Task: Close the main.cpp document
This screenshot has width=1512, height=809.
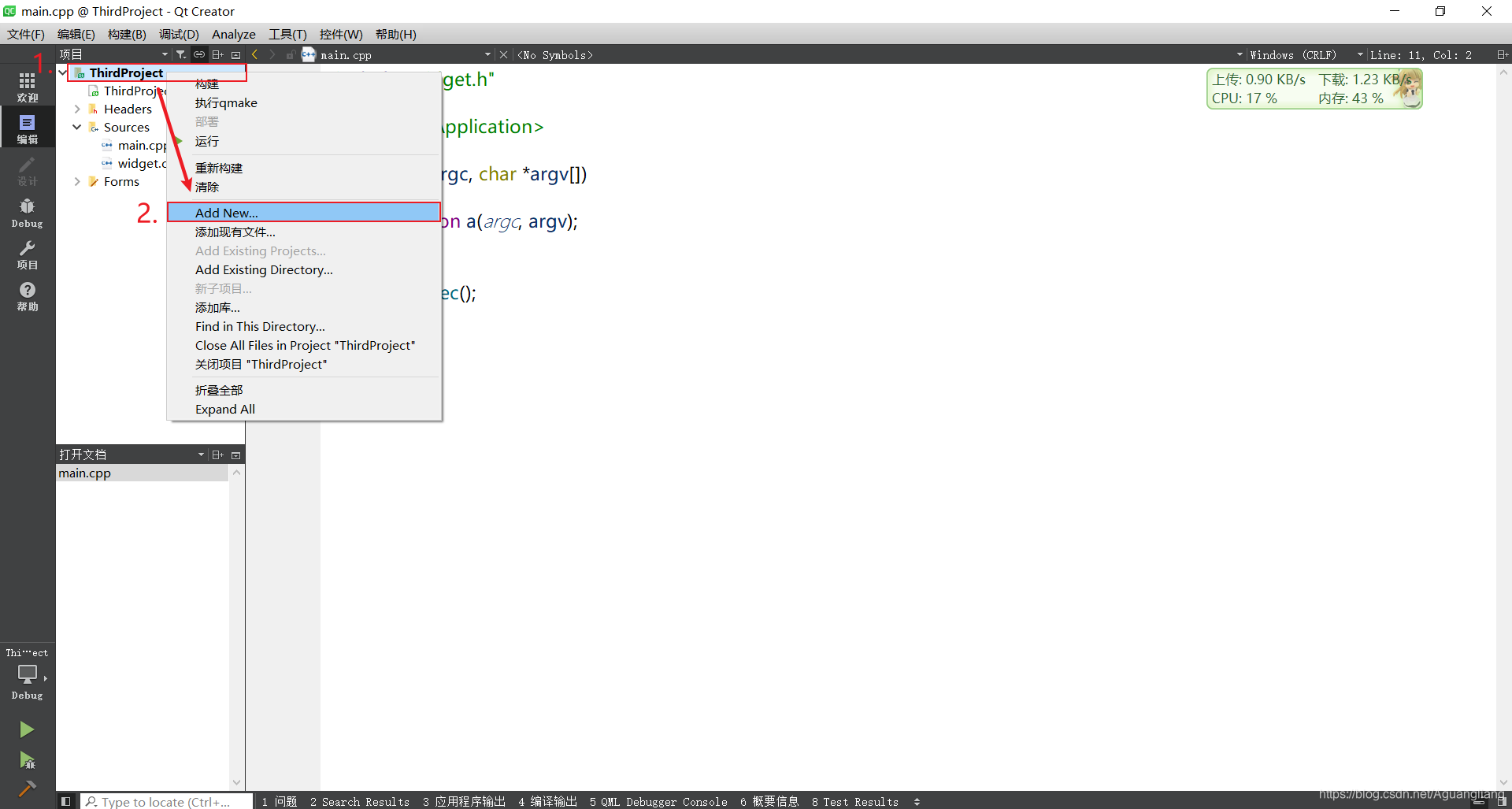Action: click(x=503, y=54)
